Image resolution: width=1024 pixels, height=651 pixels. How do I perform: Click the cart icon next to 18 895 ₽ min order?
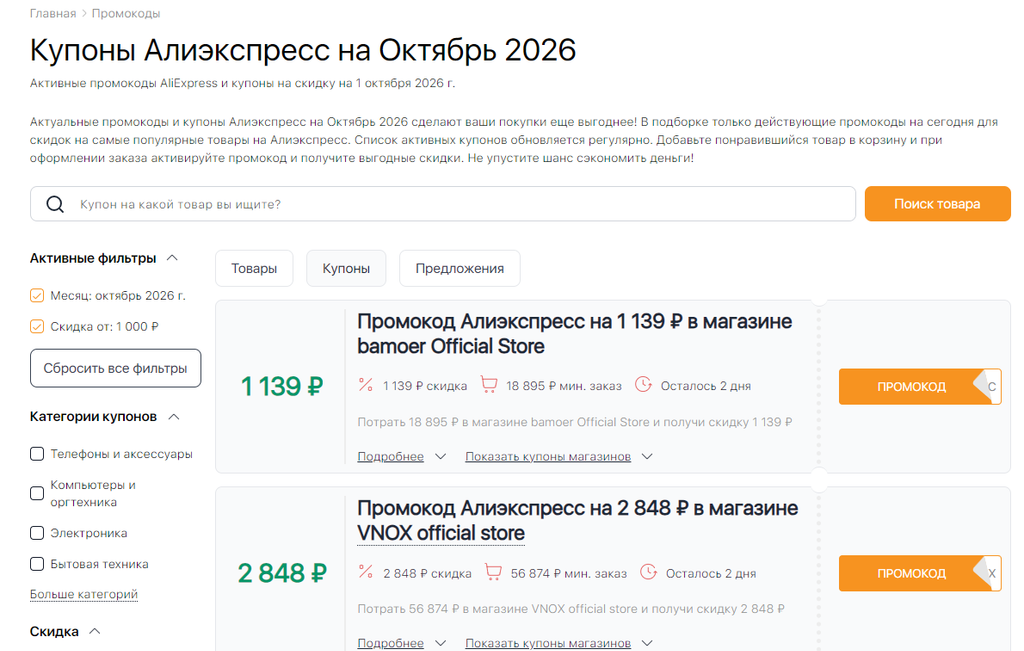point(488,385)
